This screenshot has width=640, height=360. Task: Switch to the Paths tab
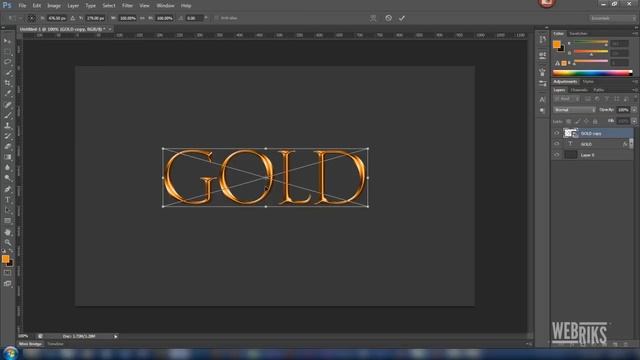click(598, 90)
